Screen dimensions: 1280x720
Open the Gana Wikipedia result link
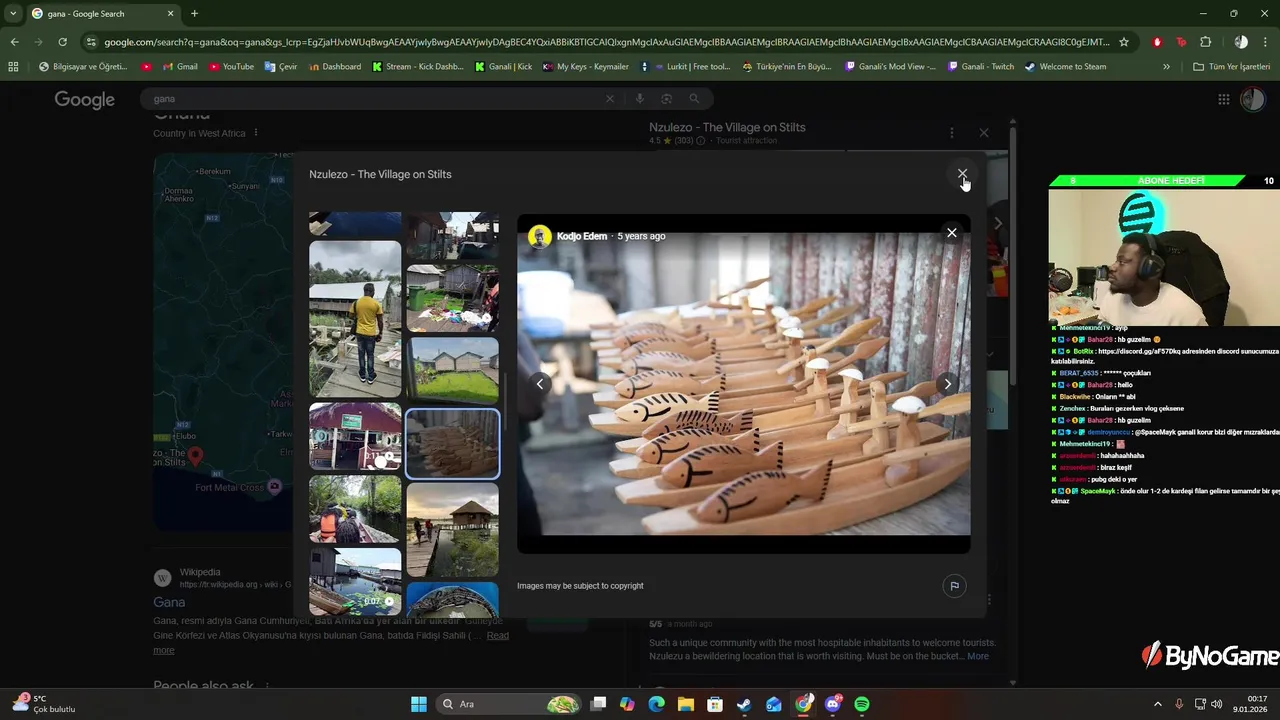click(x=169, y=602)
